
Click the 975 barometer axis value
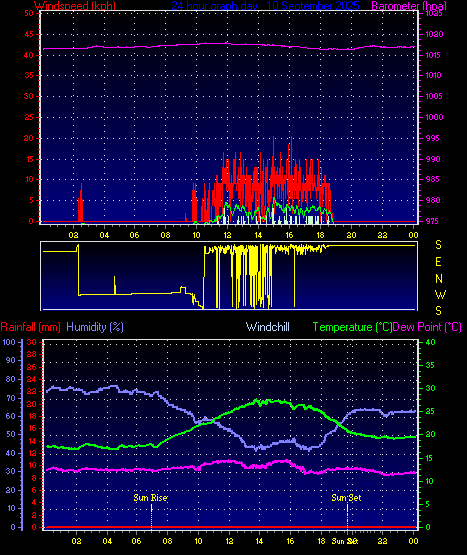pyautogui.click(x=432, y=221)
